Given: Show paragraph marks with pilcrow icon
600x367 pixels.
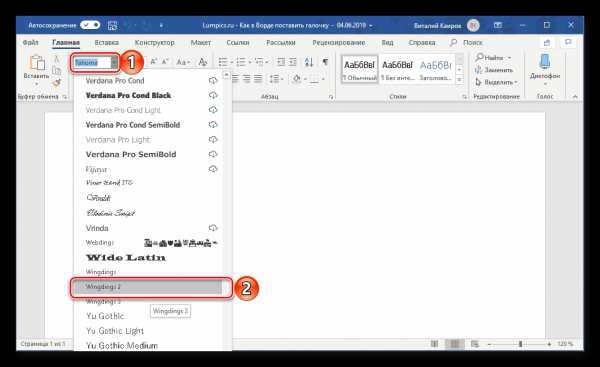Looking at the screenshot, I should coord(325,62).
